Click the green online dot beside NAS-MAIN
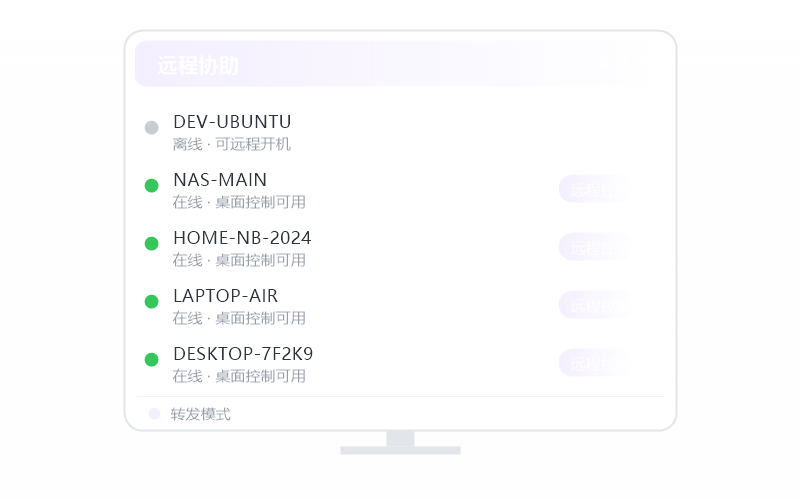This screenshot has width=800, height=500. [152, 186]
